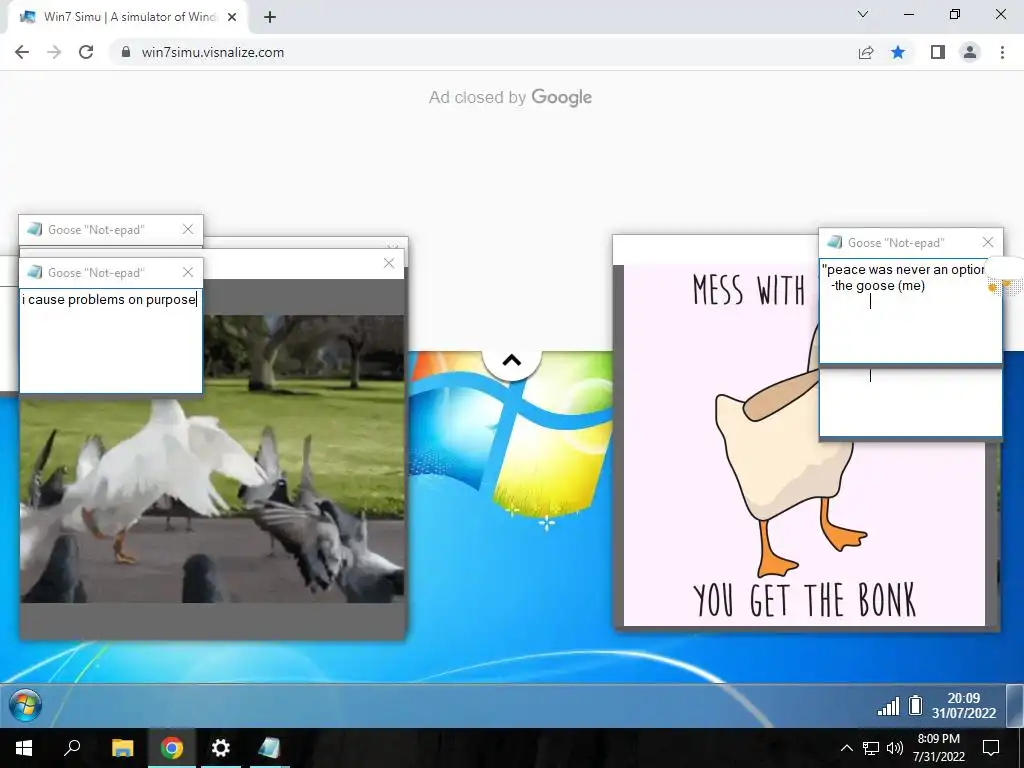
Task: Select the Win7 Simu browser tab
Action: click(127, 17)
